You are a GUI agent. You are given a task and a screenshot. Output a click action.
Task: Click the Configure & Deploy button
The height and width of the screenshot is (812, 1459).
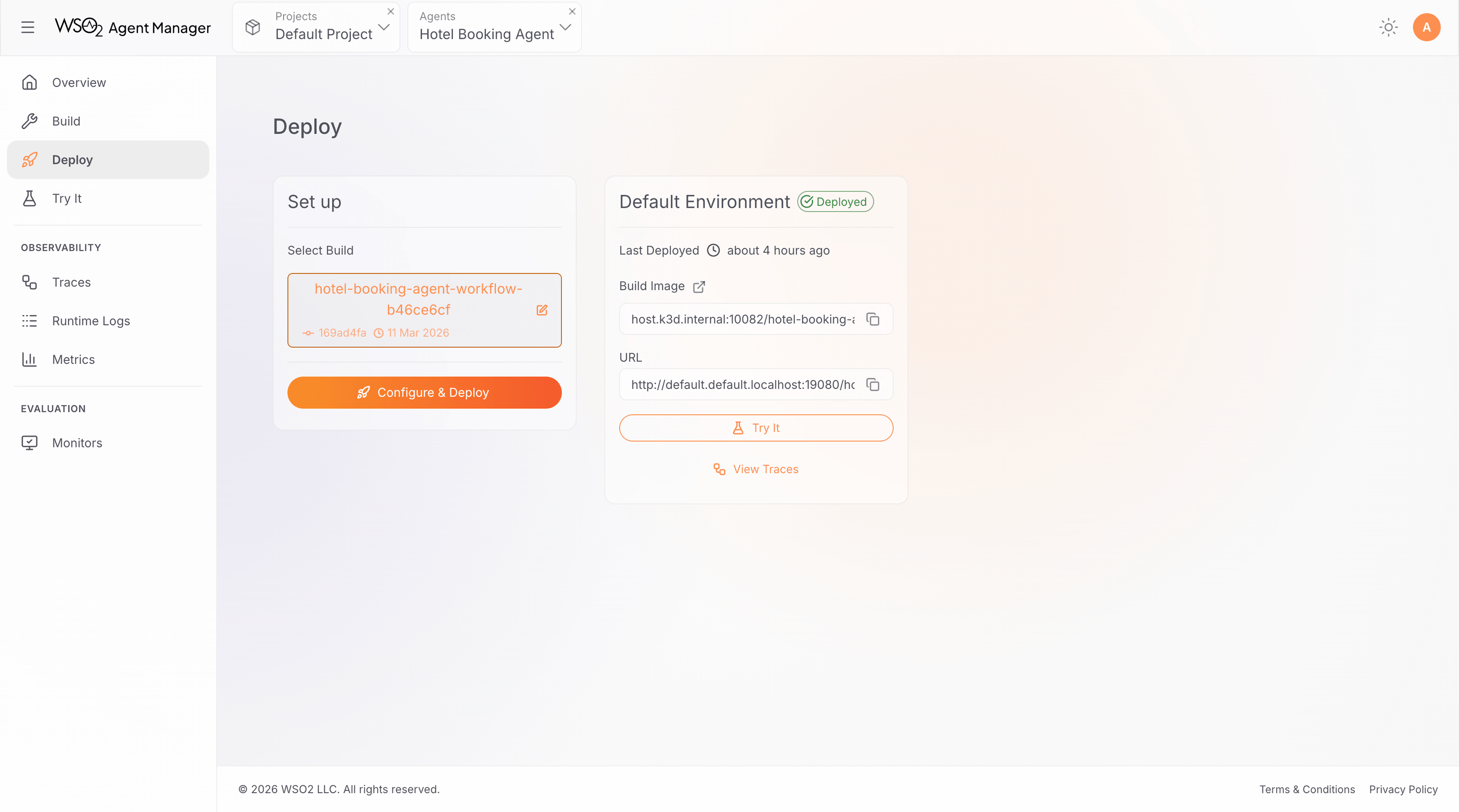(x=424, y=392)
